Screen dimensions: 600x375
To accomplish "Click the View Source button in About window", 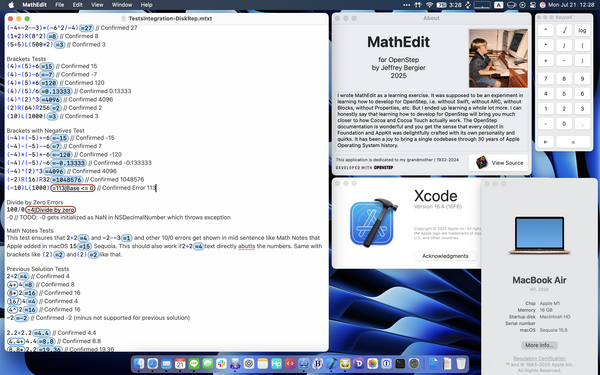I will point(498,163).
